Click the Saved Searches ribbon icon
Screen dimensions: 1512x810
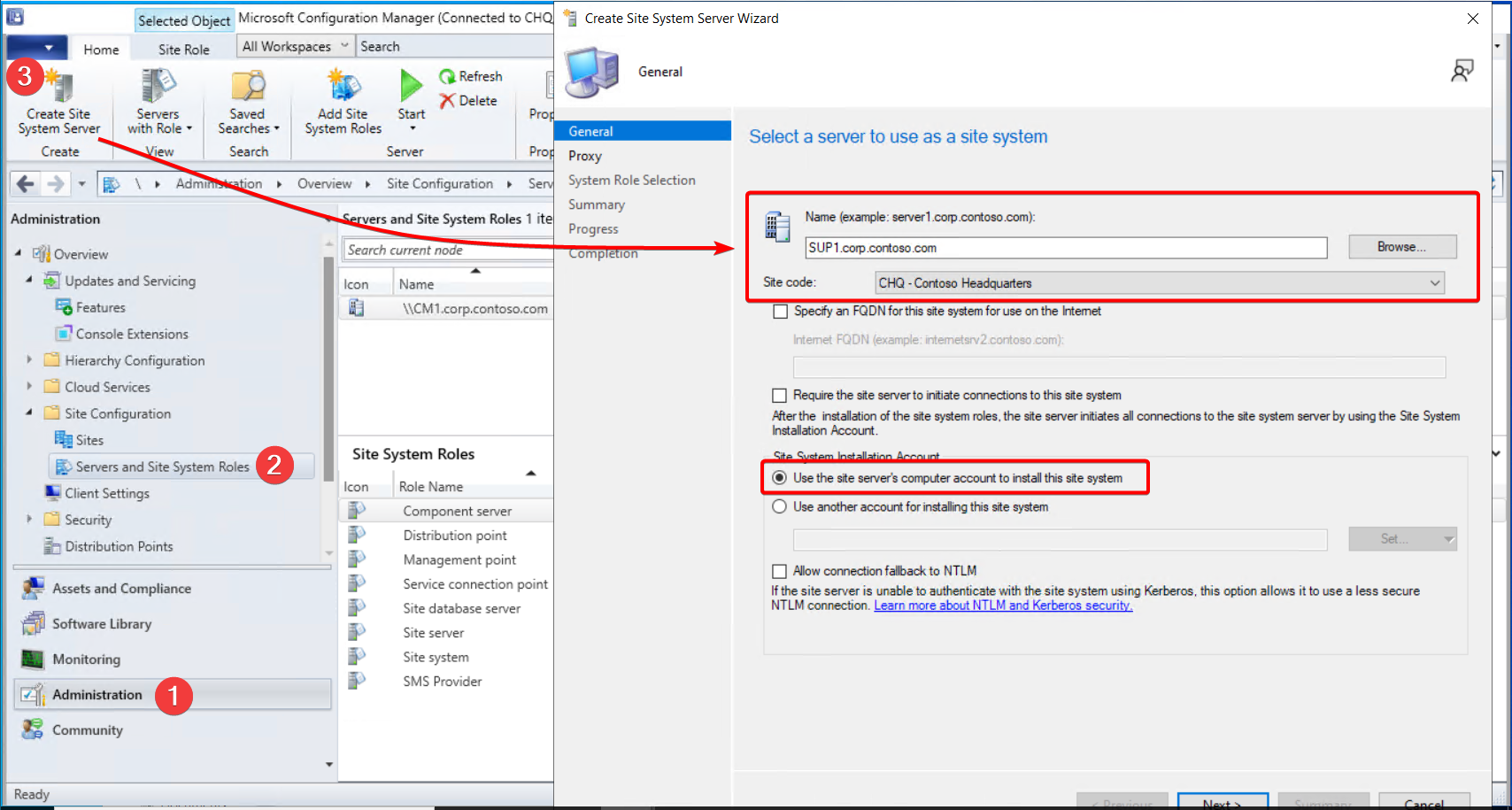[248, 86]
